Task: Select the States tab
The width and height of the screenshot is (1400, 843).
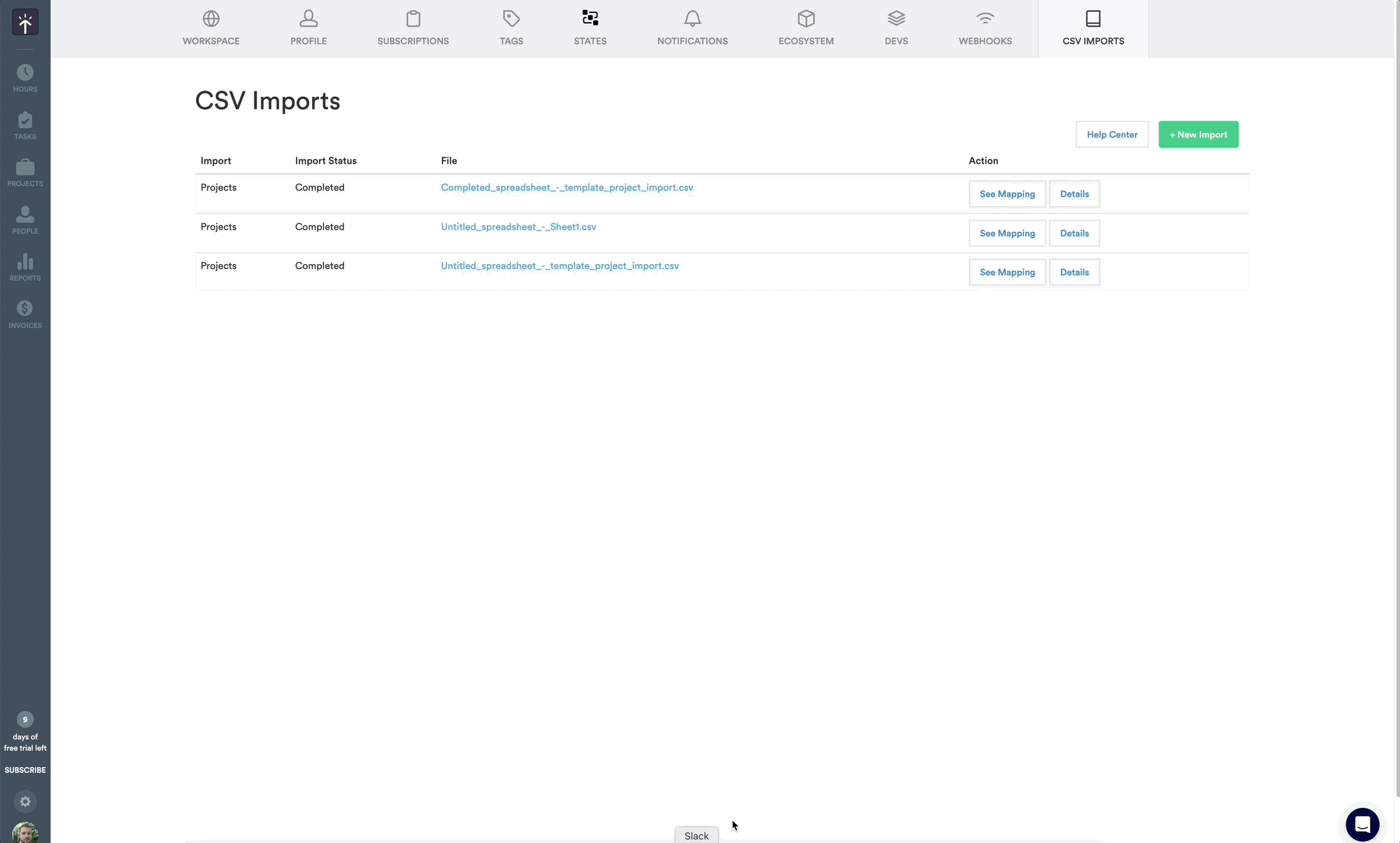Action: [x=590, y=28]
